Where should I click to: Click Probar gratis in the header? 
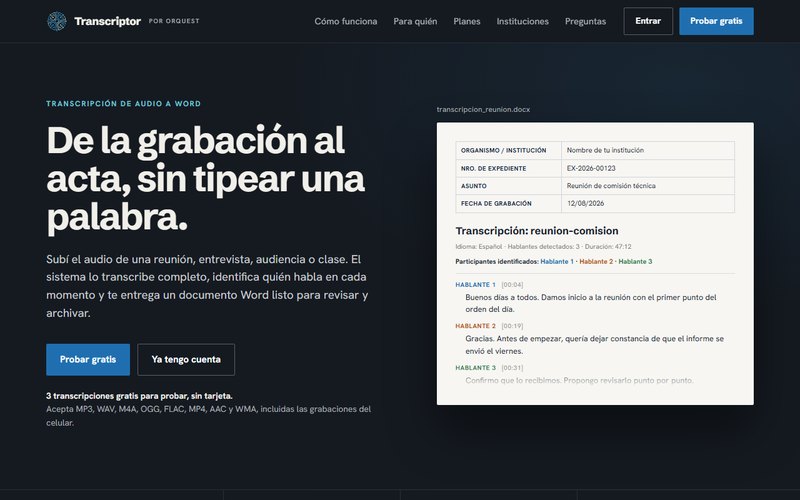716,21
